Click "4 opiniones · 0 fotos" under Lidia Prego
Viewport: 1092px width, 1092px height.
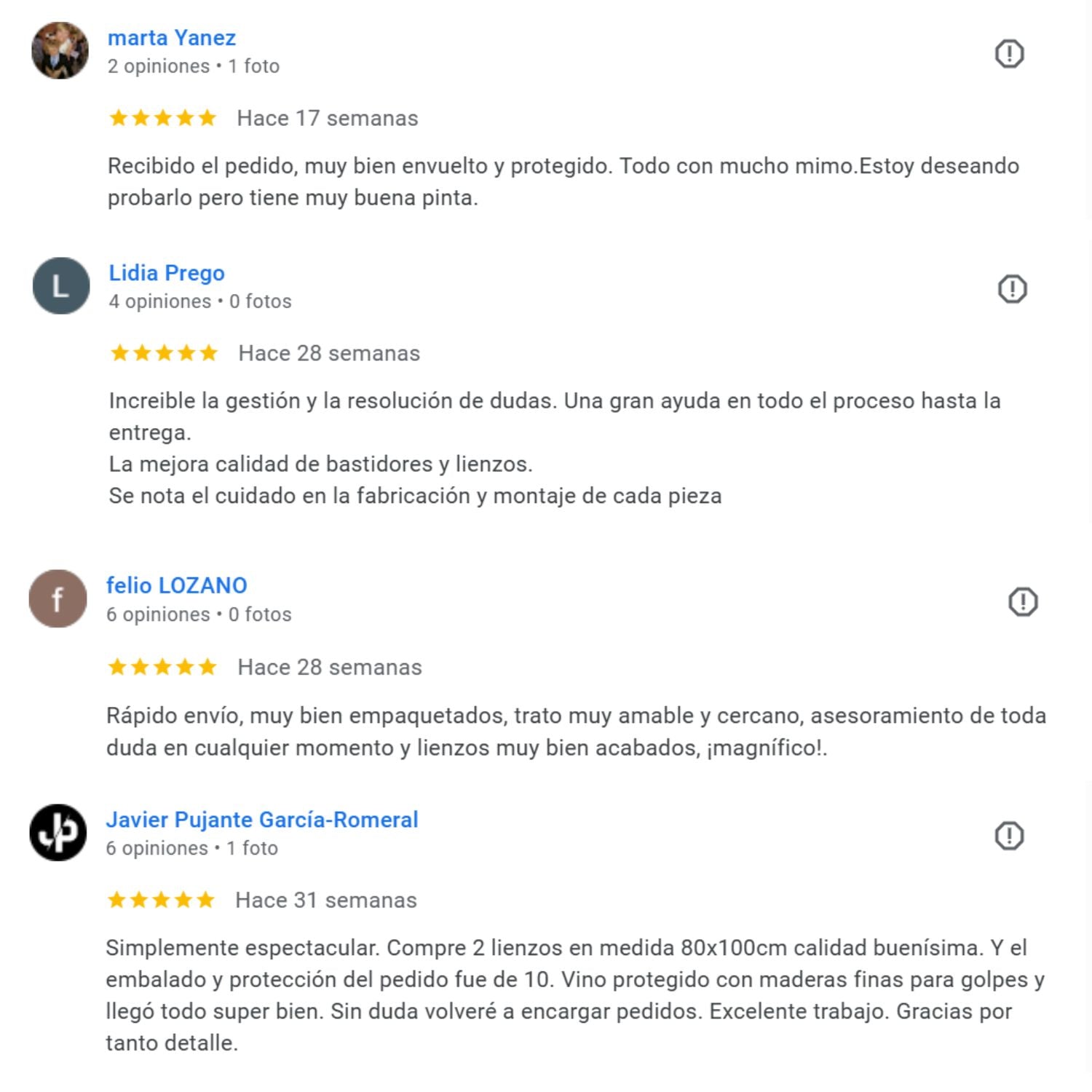(200, 301)
